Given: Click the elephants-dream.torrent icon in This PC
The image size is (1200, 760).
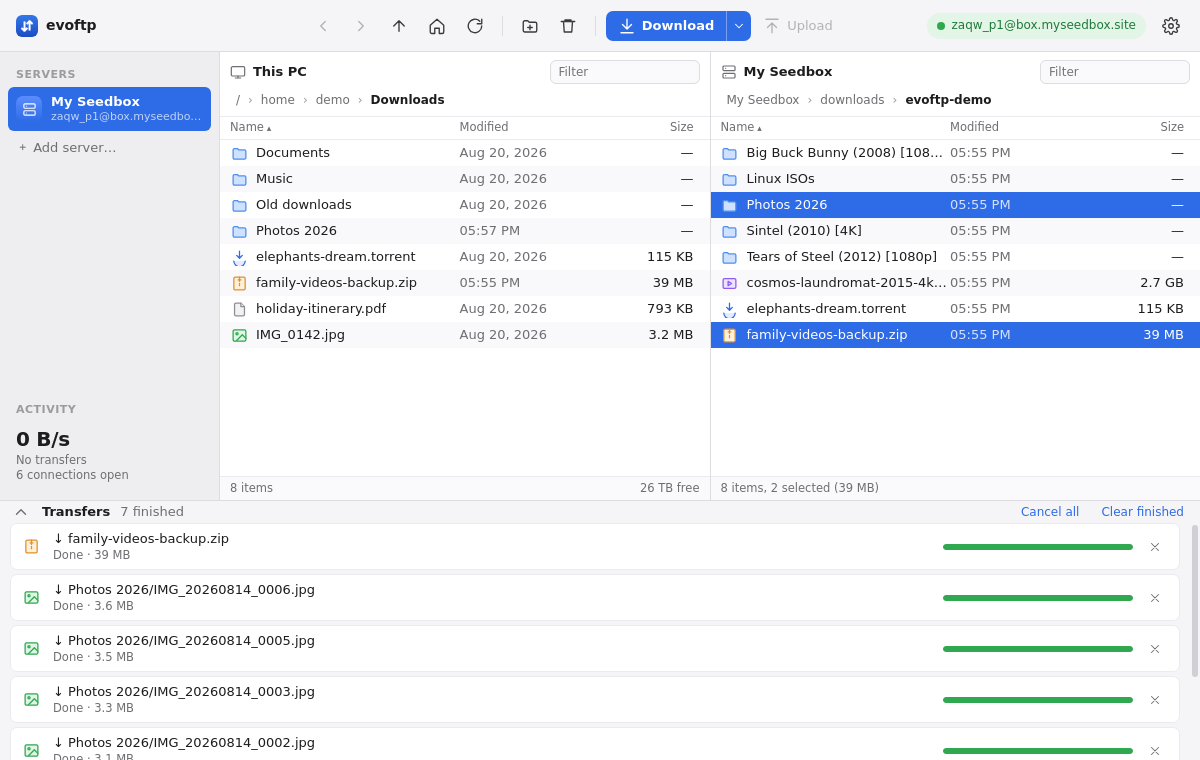Looking at the screenshot, I should tap(240, 257).
